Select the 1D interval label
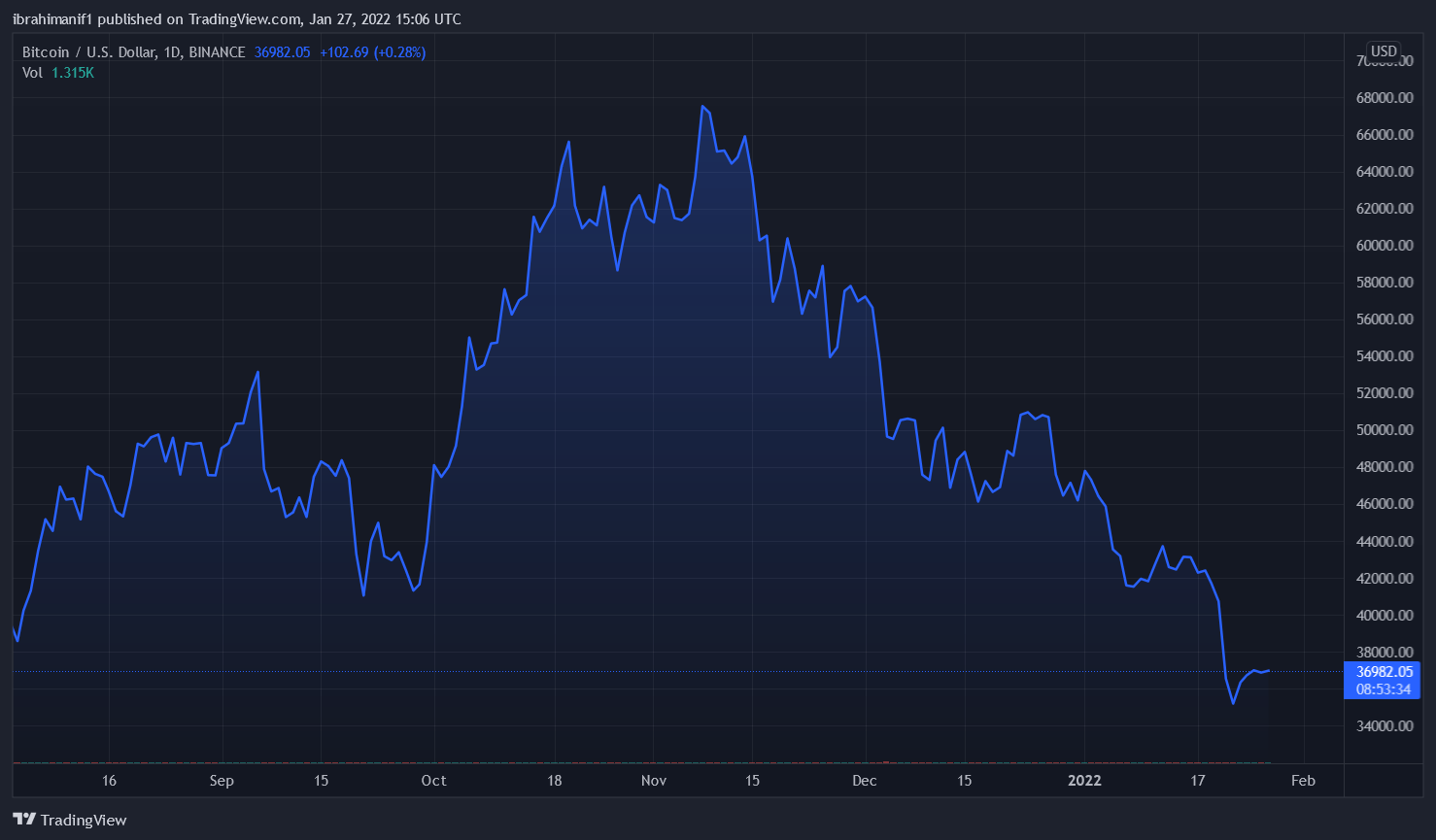The image size is (1436, 840). click(x=172, y=52)
